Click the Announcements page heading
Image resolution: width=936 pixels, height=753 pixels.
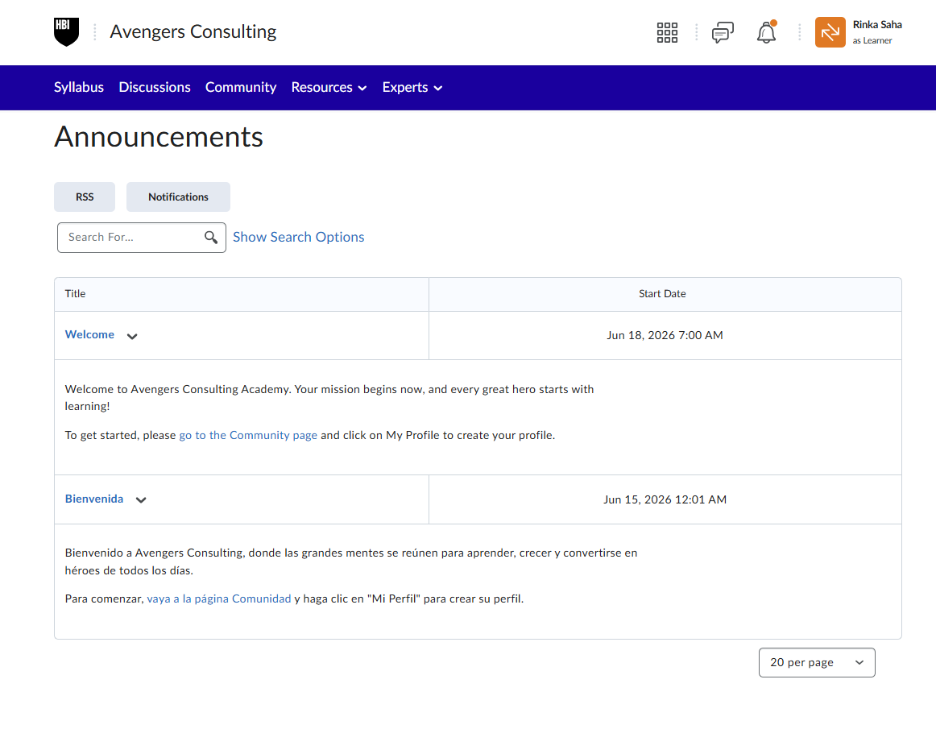tap(159, 137)
